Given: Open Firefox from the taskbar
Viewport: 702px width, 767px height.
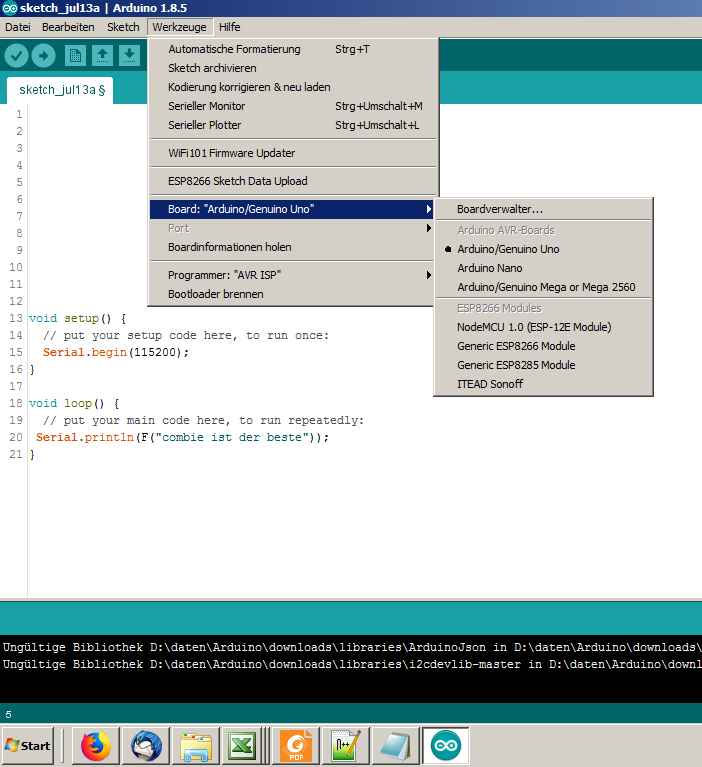Looking at the screenshot, I should click(x=96, y=746).
